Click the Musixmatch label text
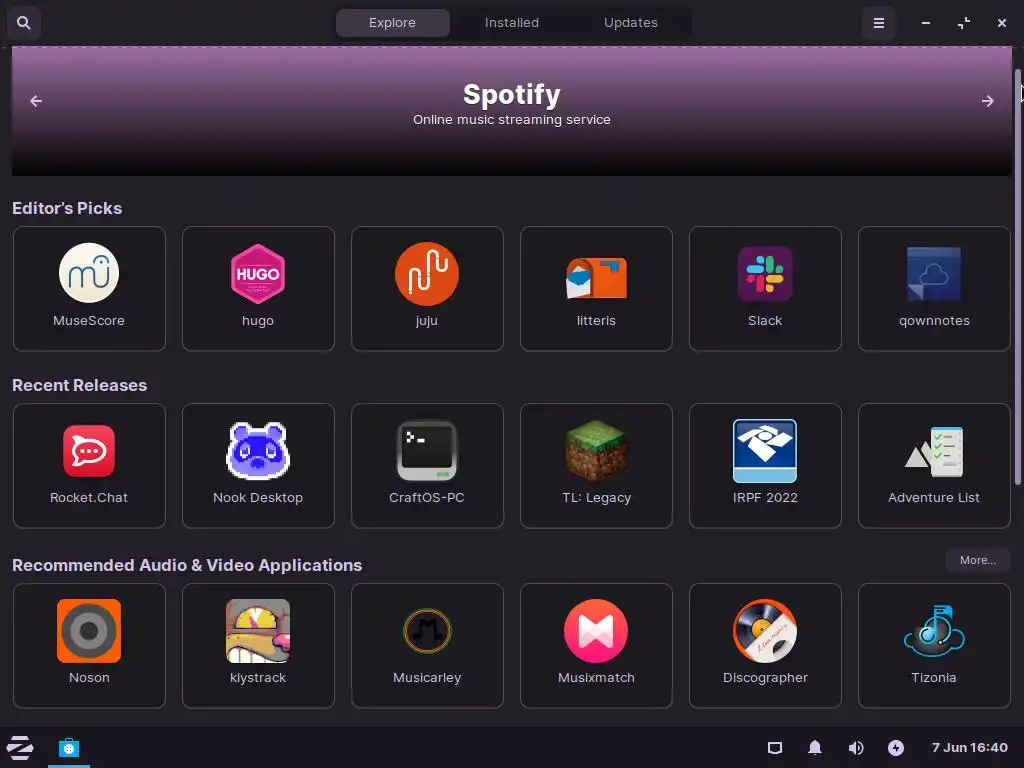Viewport: 1024px width, 768px height. [x=596, y=678]
